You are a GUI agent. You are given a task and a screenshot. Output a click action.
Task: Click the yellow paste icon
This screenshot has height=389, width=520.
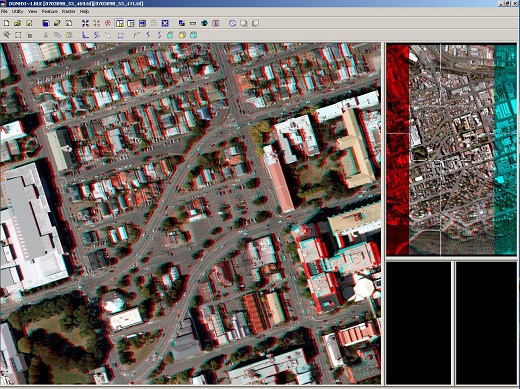pos(69,35)
